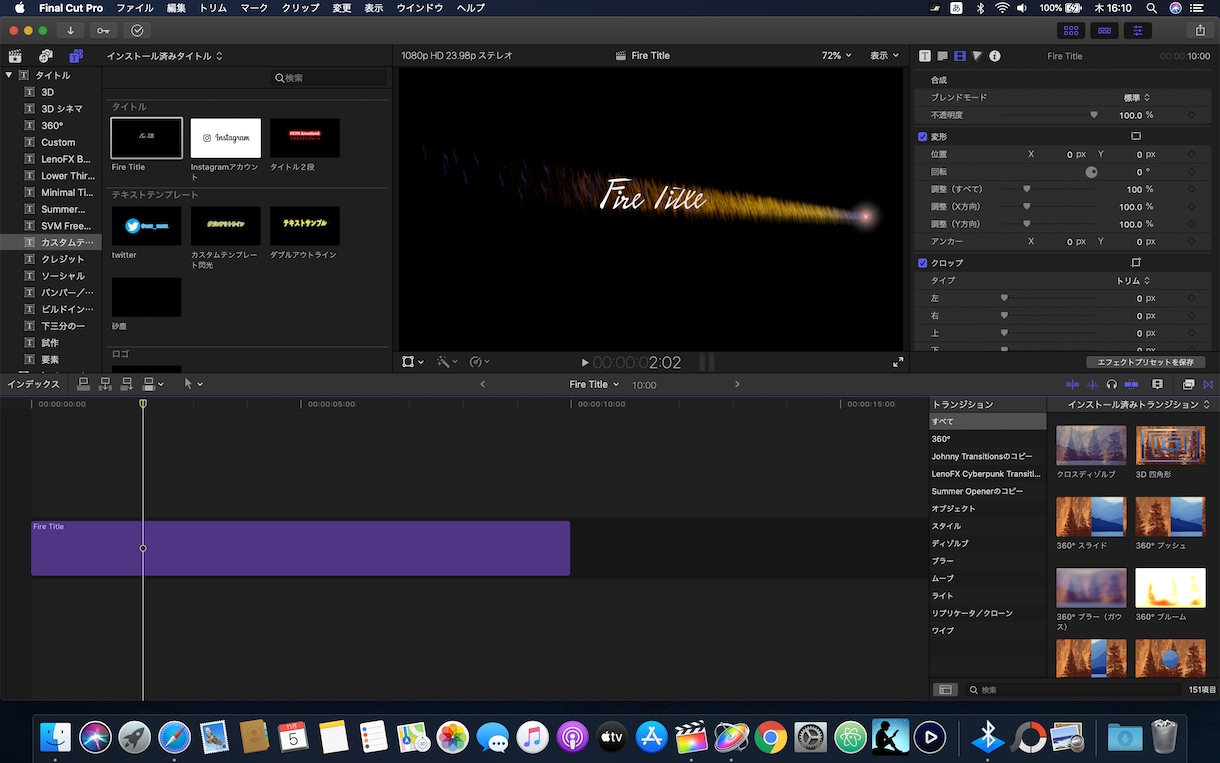Toggle the inspector sliders button

click(1138, 30)
